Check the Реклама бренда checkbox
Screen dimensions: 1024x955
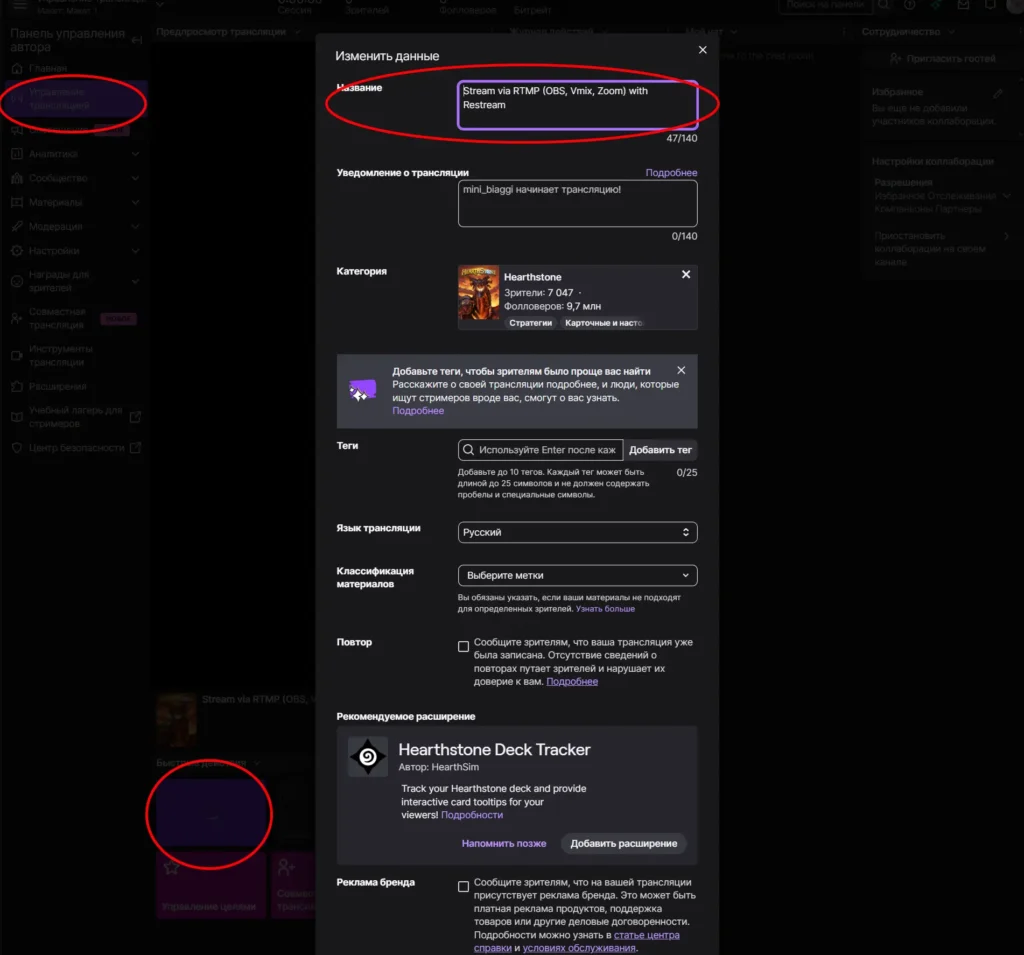click(x=463, y=886)
